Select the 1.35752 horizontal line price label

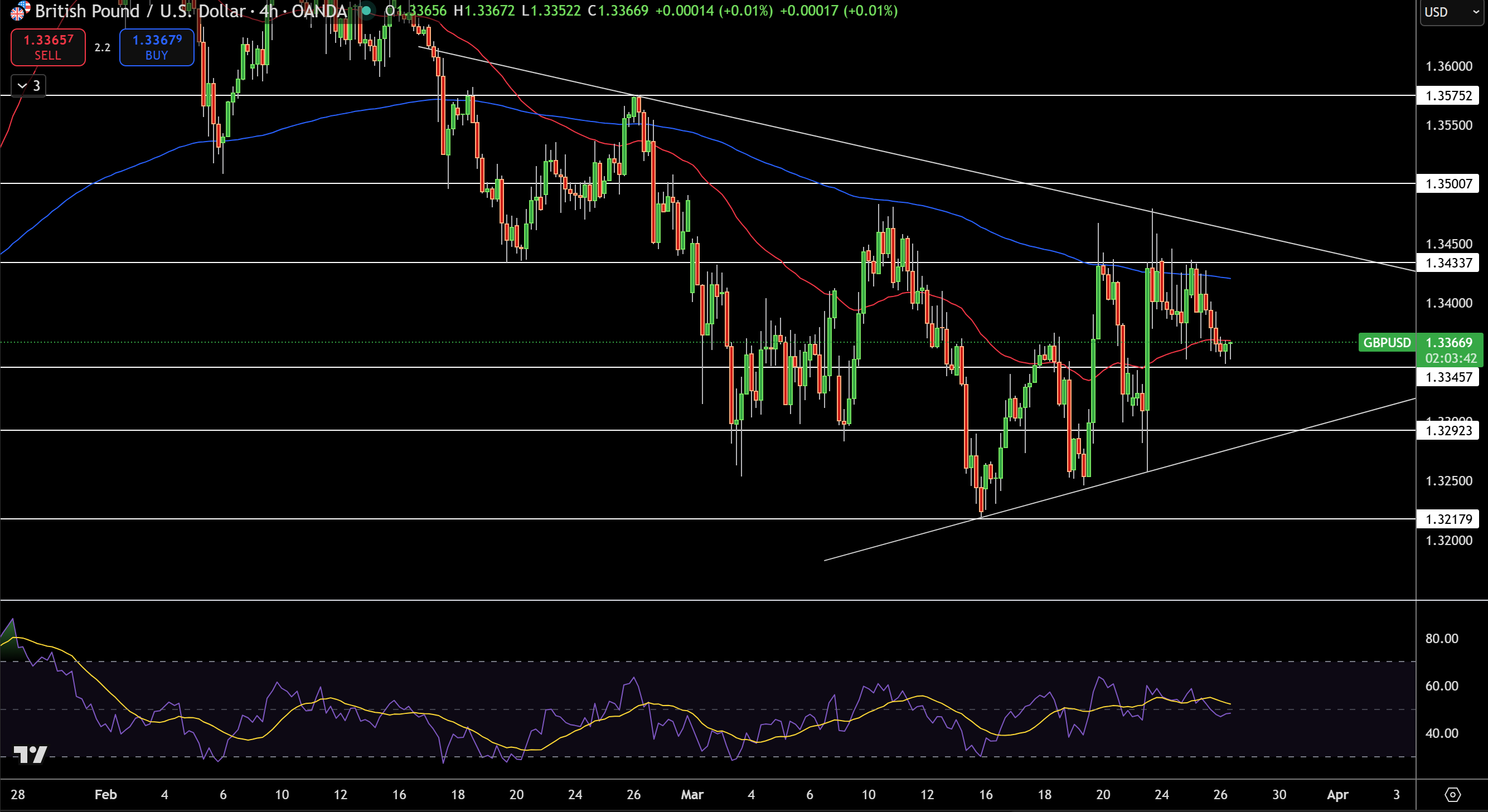1447,95
